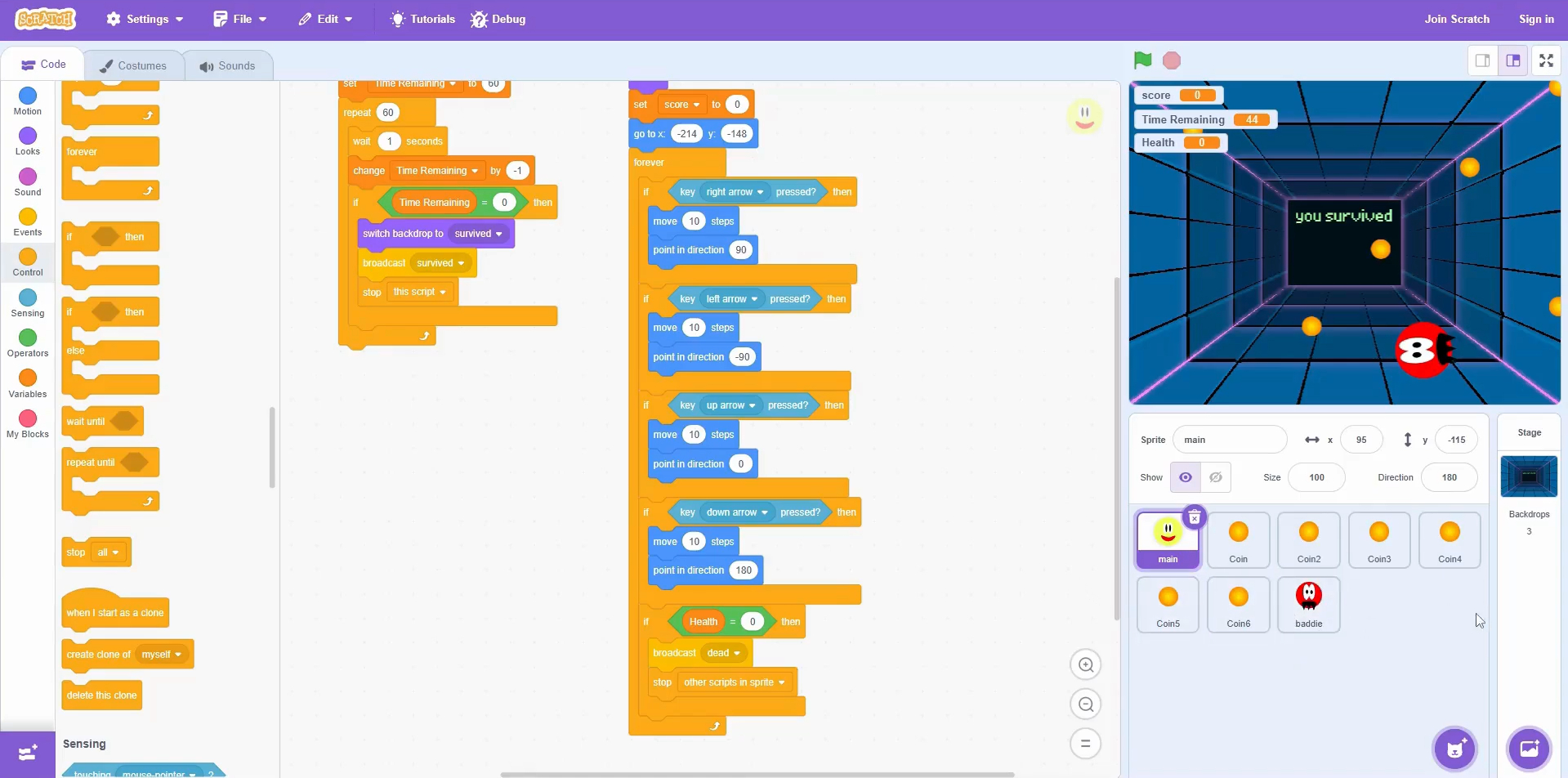This screenshot has width=1568, height=778.
Task: Switch to the Costumes tab
Action: click(133, 65)
